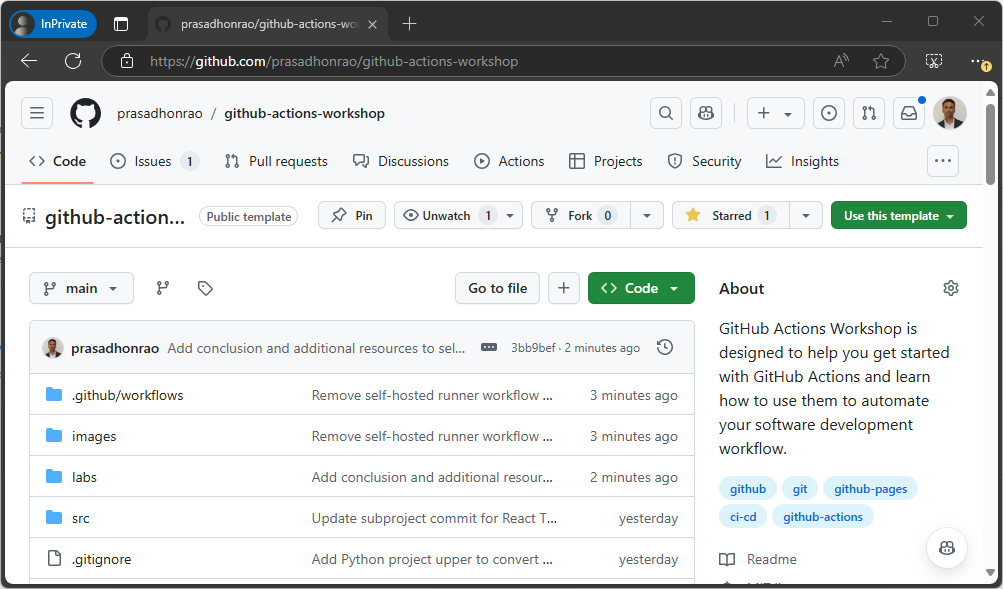The height and width of the screenshot is (589, 1003).
Task: View commit history with the clock icon
Action: pyautogui.click(x=664, y=346)
